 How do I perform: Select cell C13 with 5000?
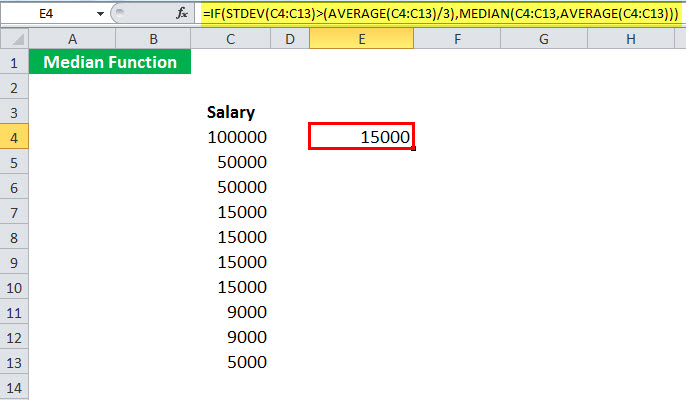[x=231, y=361]
